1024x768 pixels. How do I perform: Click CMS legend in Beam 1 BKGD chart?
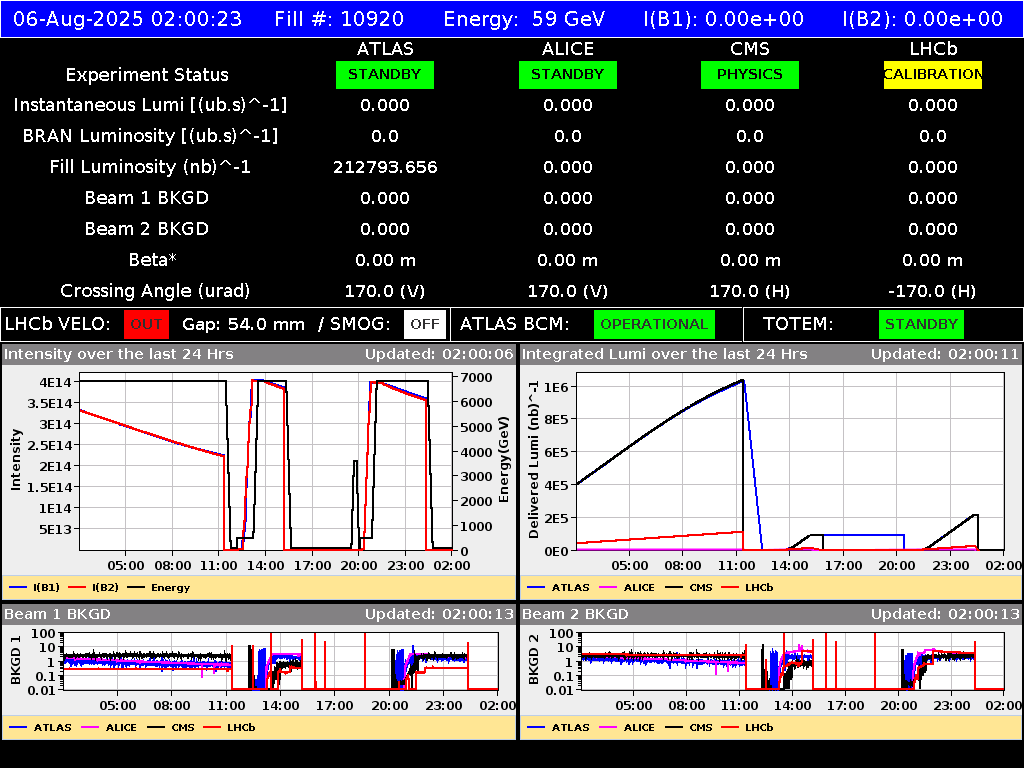coord(171,727)
